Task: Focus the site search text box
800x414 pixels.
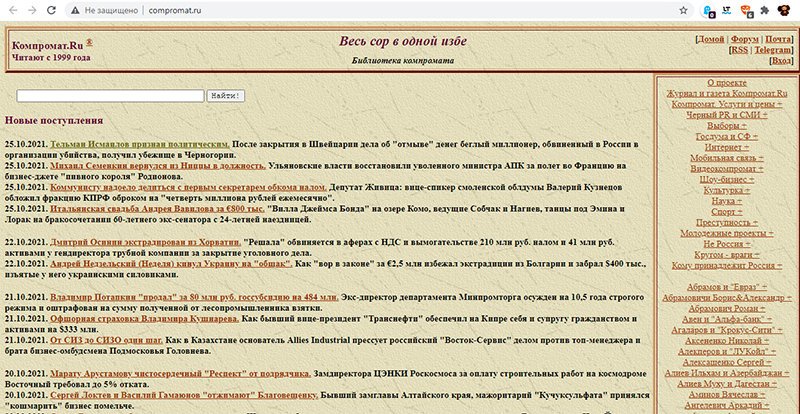Action: coord(110,96)
